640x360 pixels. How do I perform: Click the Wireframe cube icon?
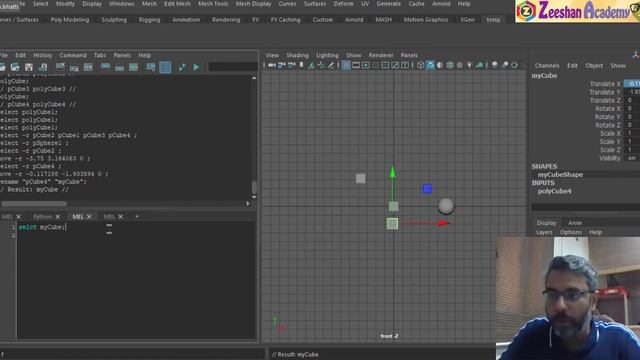tap(421, 65)
